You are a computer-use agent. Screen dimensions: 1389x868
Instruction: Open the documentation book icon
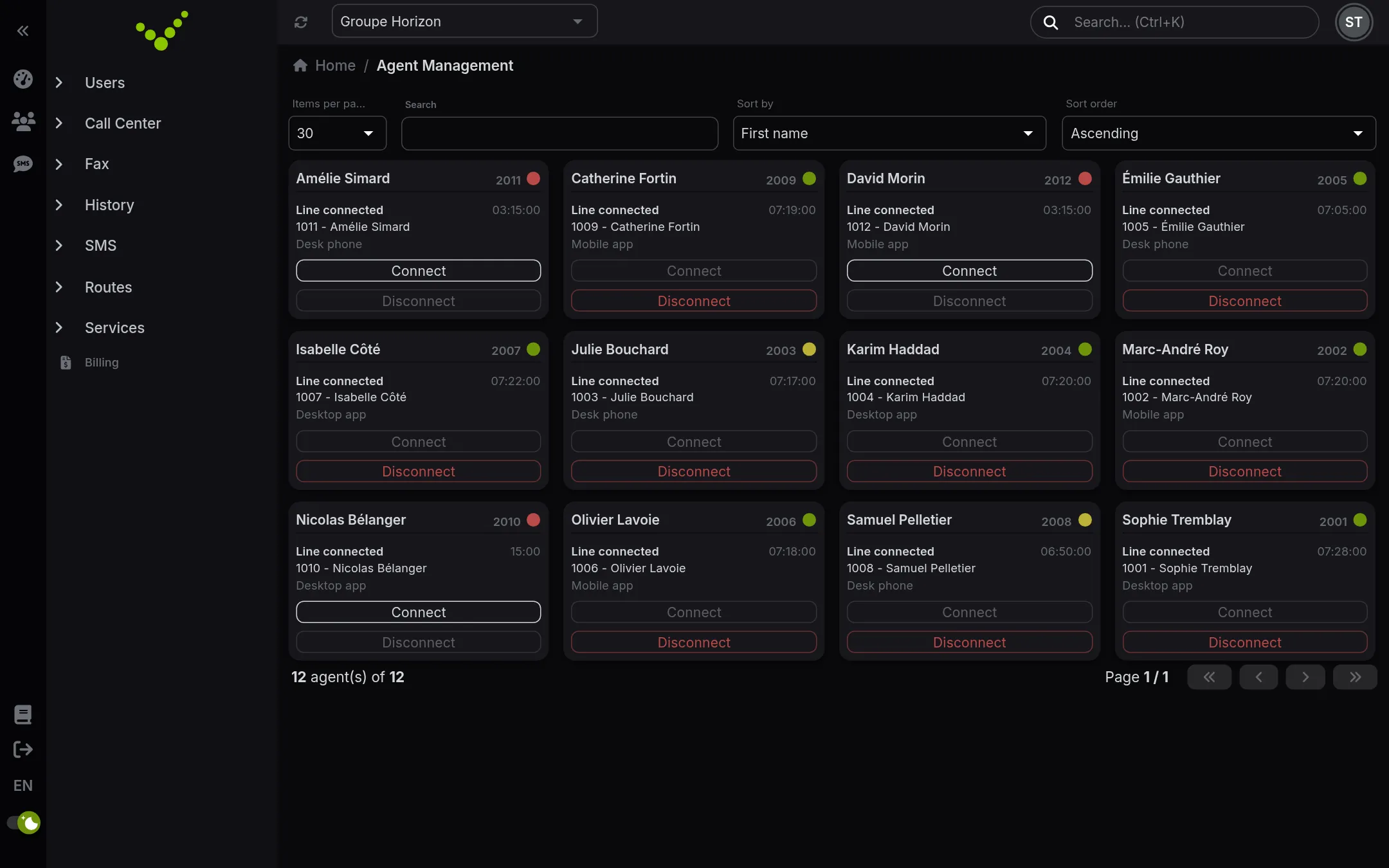pos(23,714)
